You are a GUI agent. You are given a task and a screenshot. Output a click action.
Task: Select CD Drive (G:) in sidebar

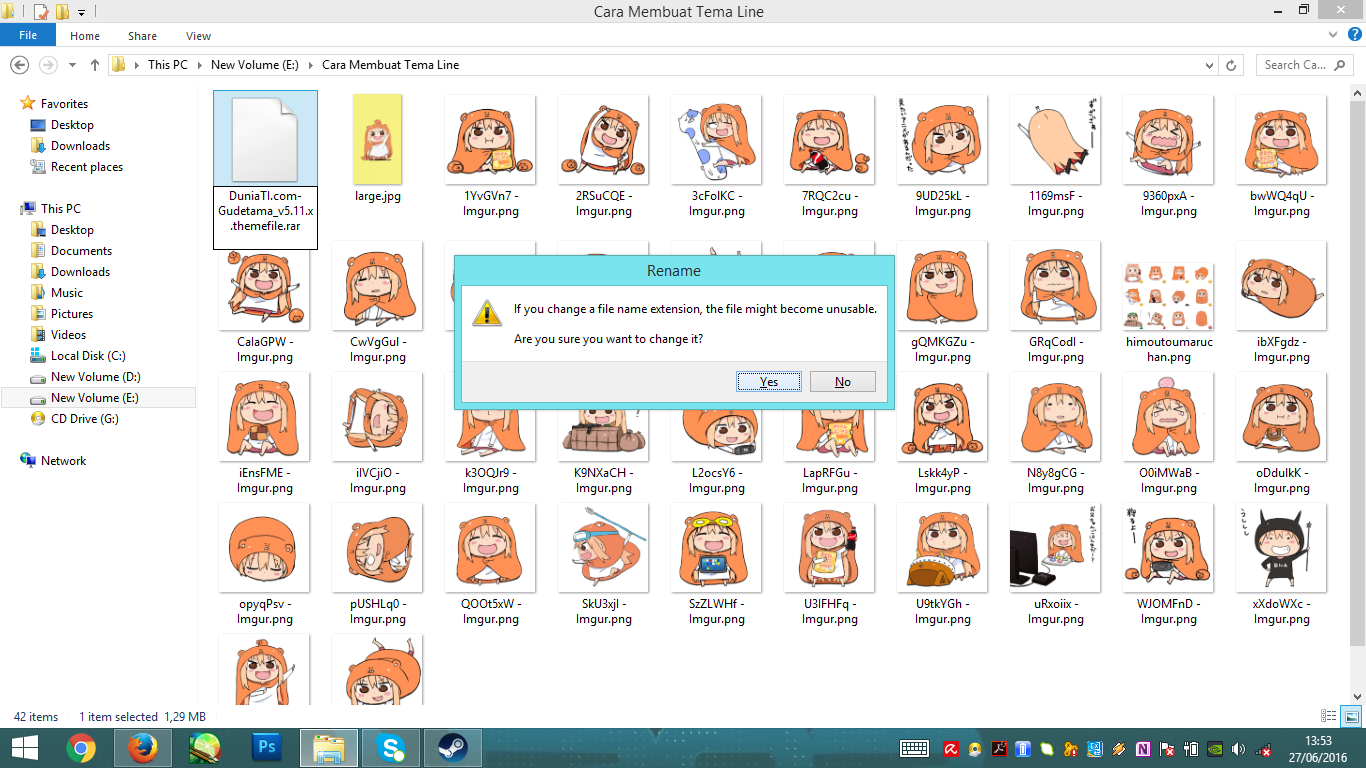(84, 419)
